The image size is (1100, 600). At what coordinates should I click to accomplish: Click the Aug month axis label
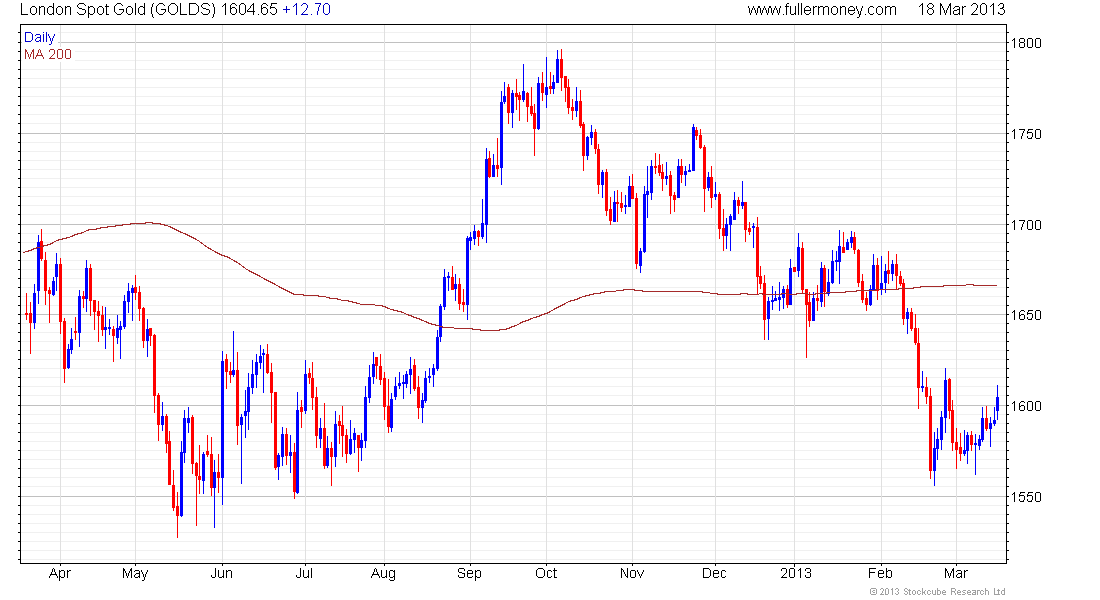[383, 574]
